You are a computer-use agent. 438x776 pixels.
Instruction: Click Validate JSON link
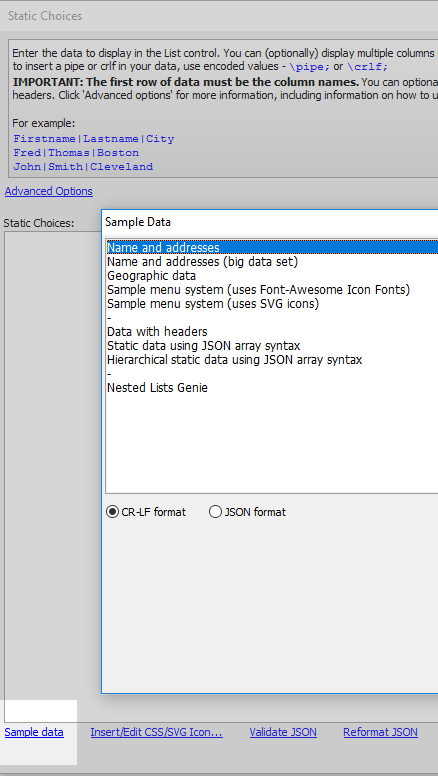click(x=283, y=732)
